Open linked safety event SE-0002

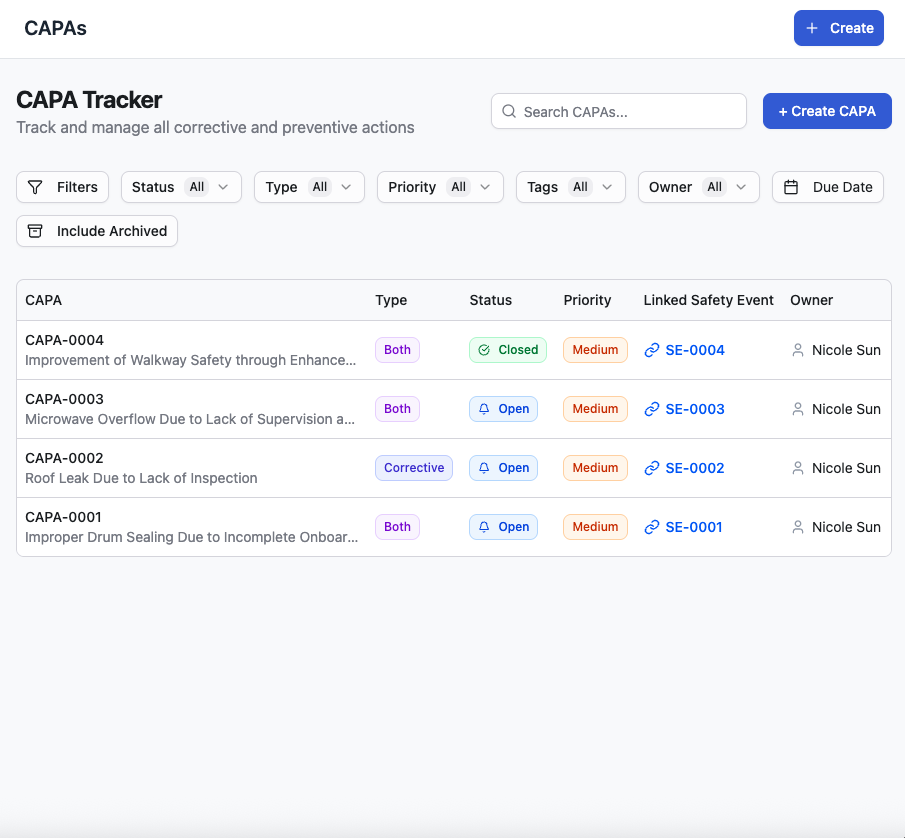pos(694,468)
